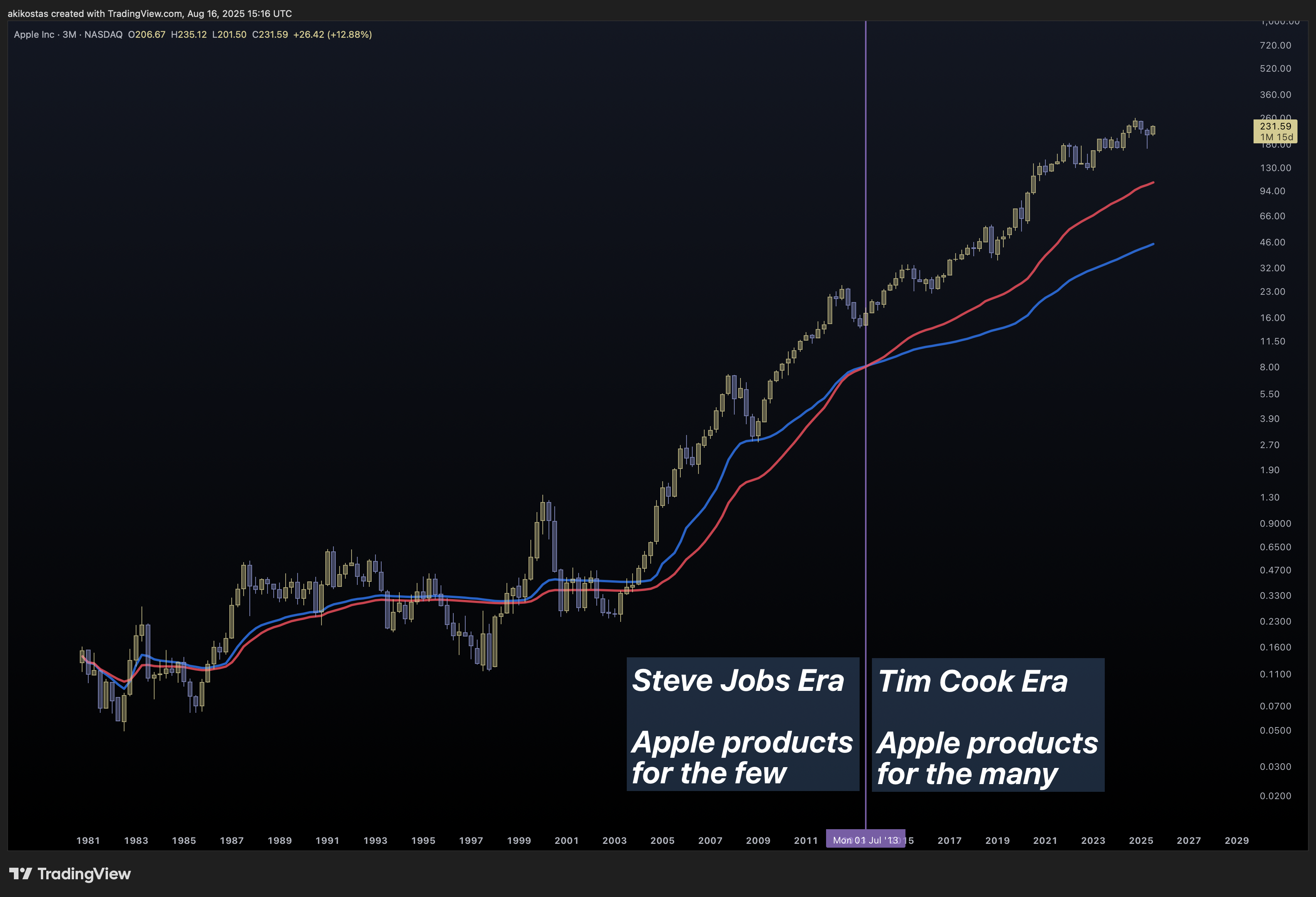Click the 1983 year label on time axis
1316x897 pixels.
tap(136, 841)
